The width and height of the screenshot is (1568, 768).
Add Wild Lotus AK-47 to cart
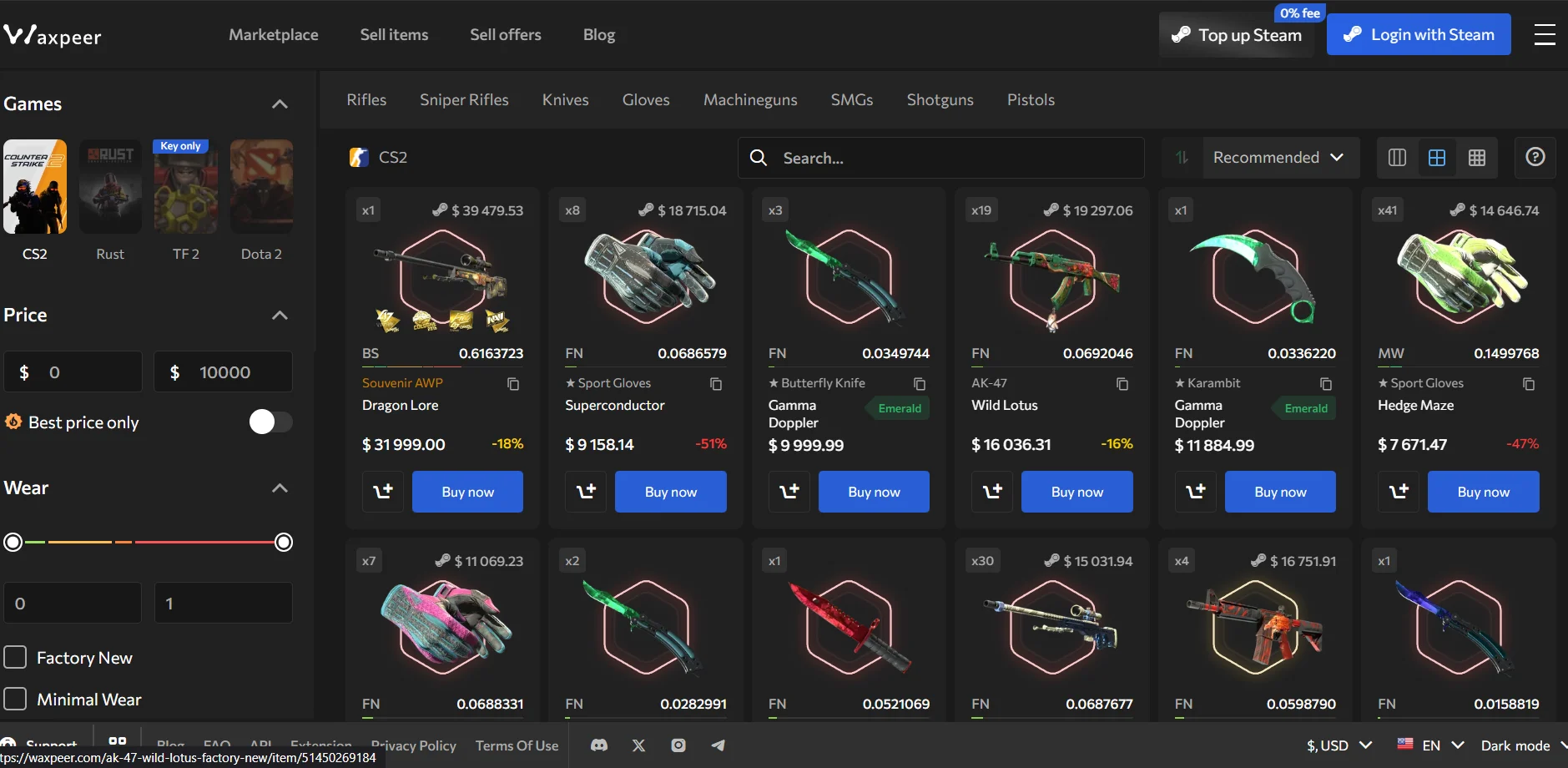click(x=992, y=492)
